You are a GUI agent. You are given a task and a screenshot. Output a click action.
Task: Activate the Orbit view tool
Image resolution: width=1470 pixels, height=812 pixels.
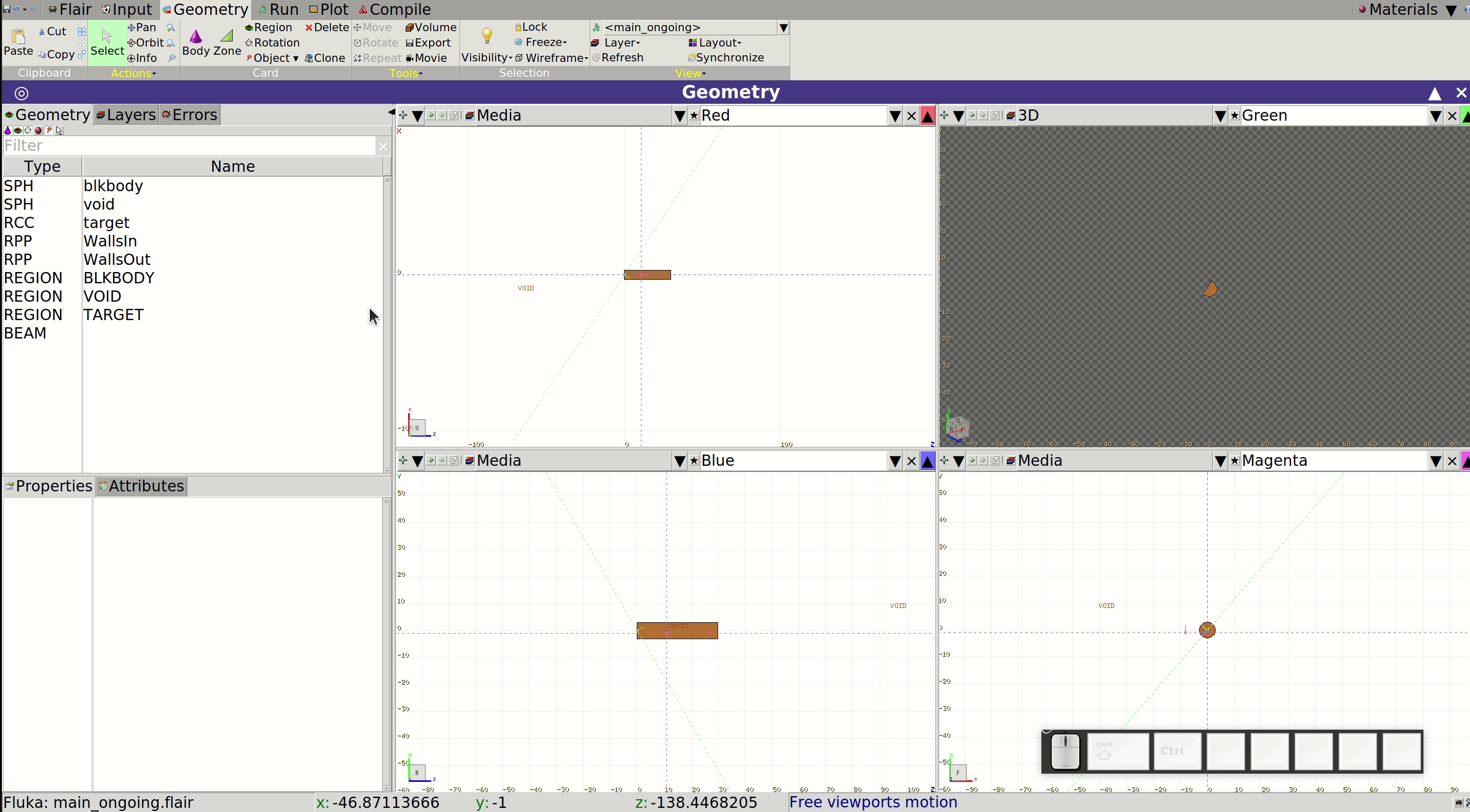[x=145, y=43]
